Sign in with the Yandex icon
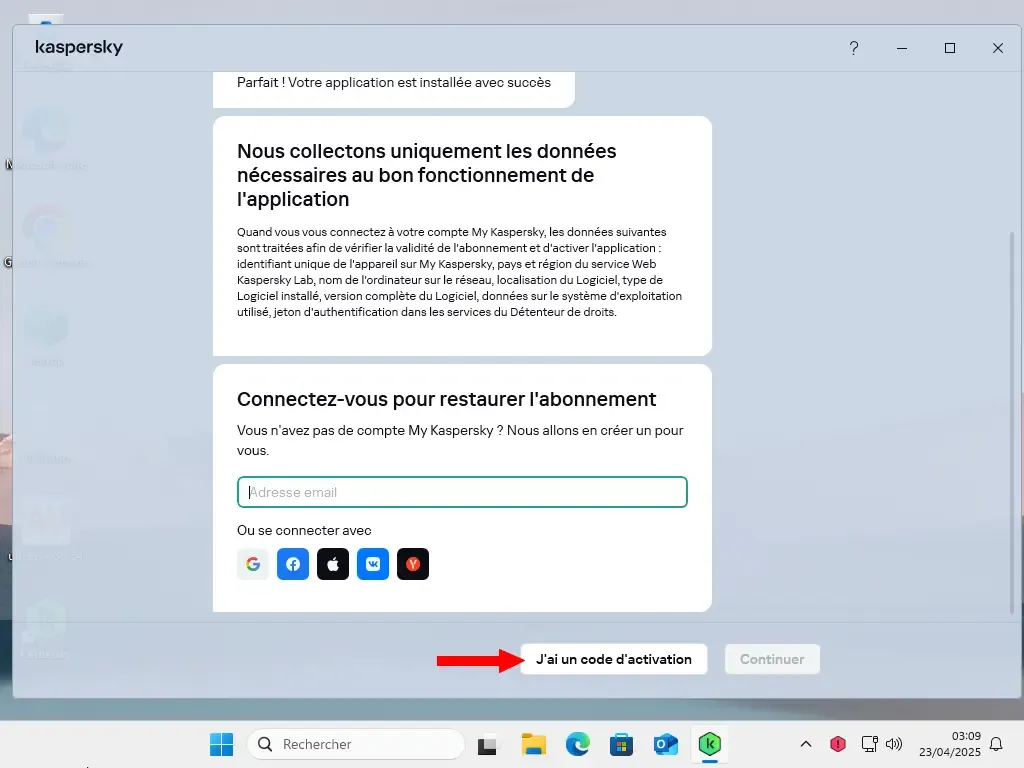1024x768 pixels. (x=413, y=564)
